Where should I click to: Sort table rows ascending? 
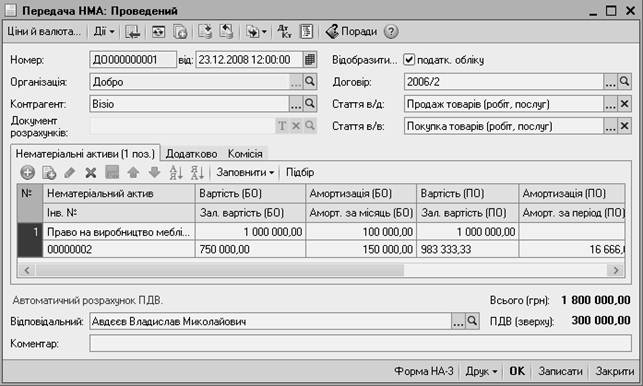click(x=176, y=173)
